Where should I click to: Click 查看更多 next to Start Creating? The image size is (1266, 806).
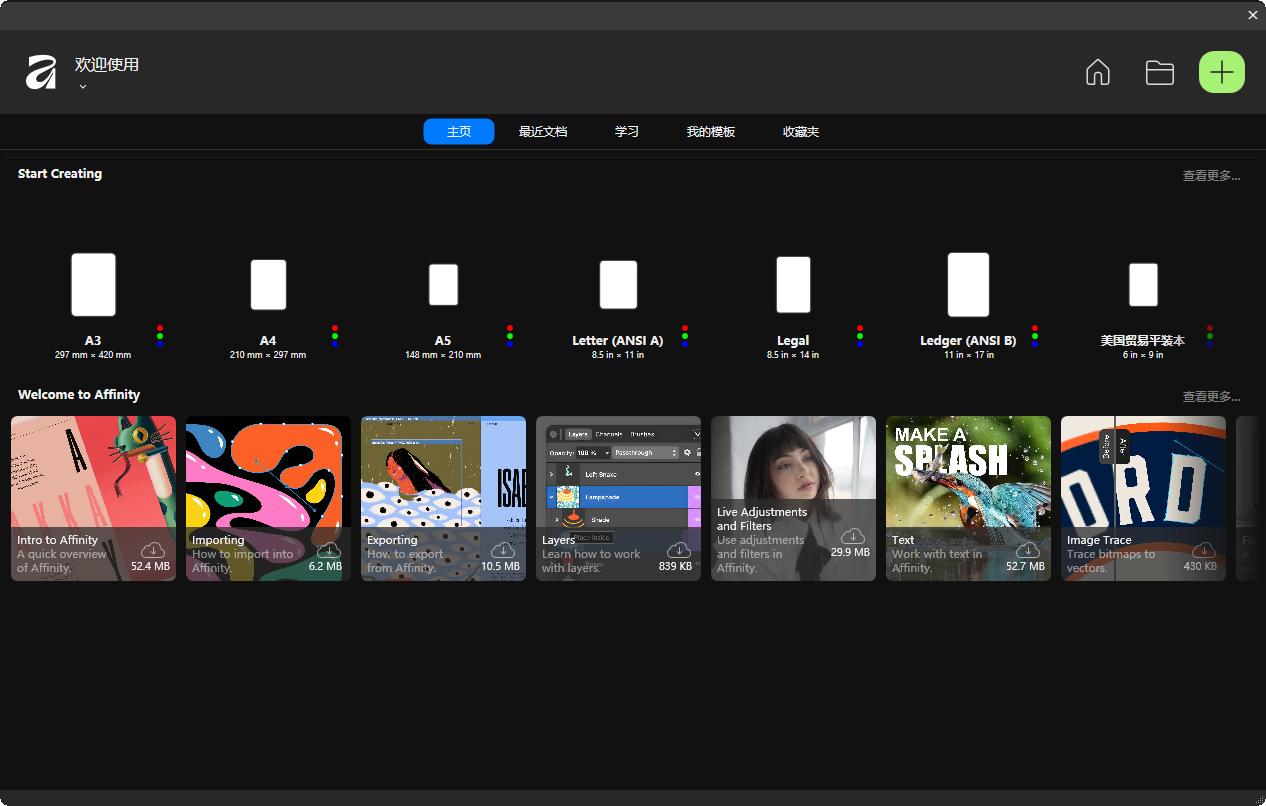[1211, 174]
